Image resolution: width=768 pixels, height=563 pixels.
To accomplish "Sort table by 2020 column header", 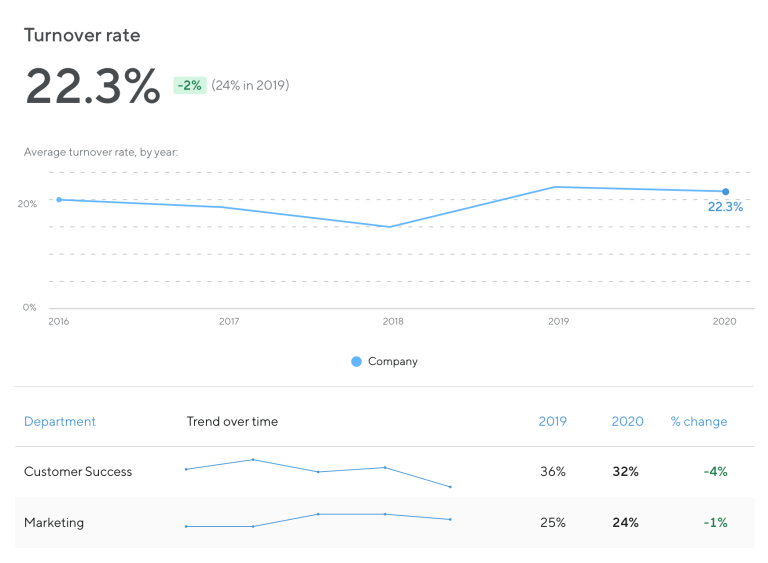I will coord(627,421).
